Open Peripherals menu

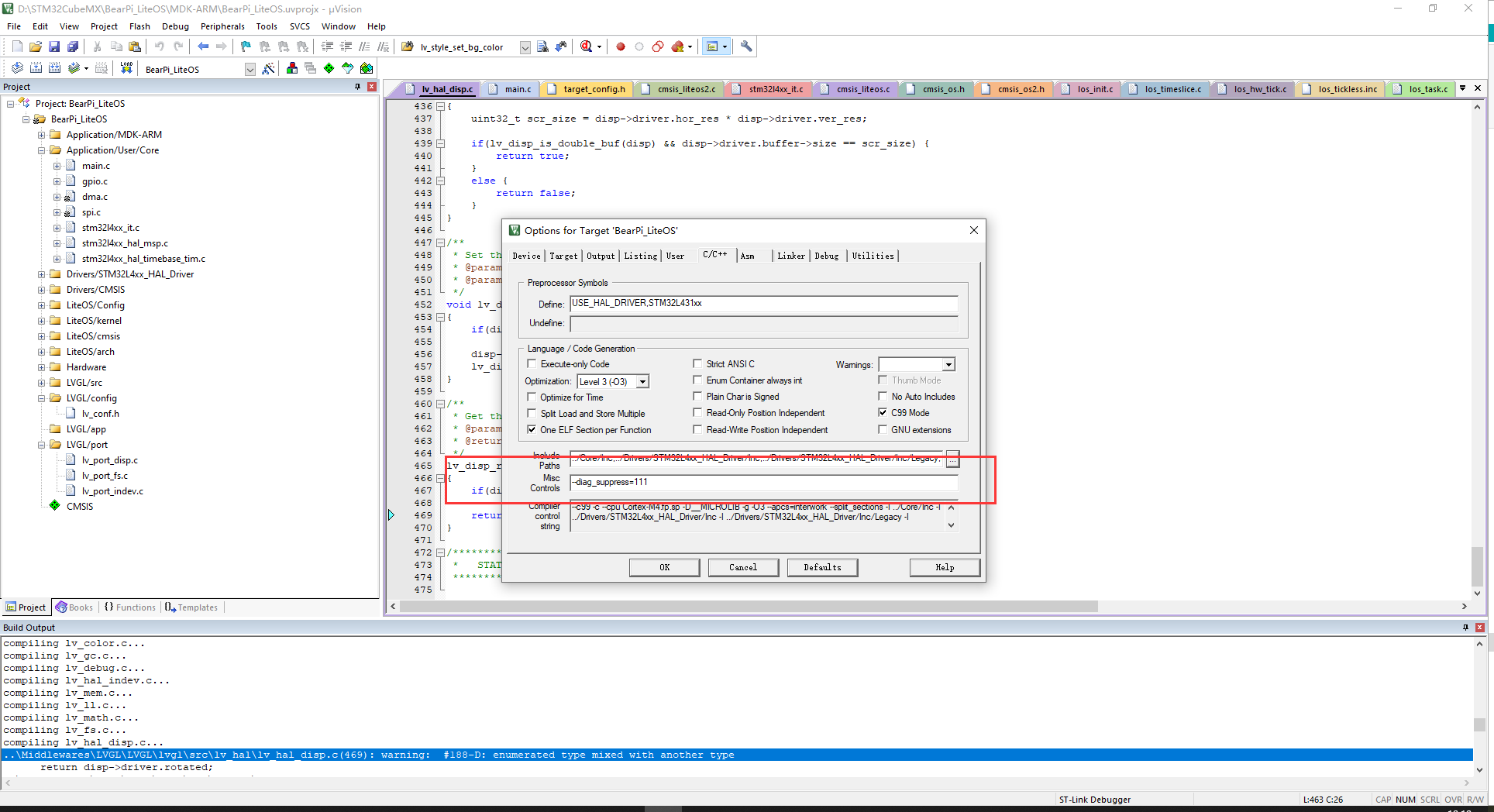(222, 26)
